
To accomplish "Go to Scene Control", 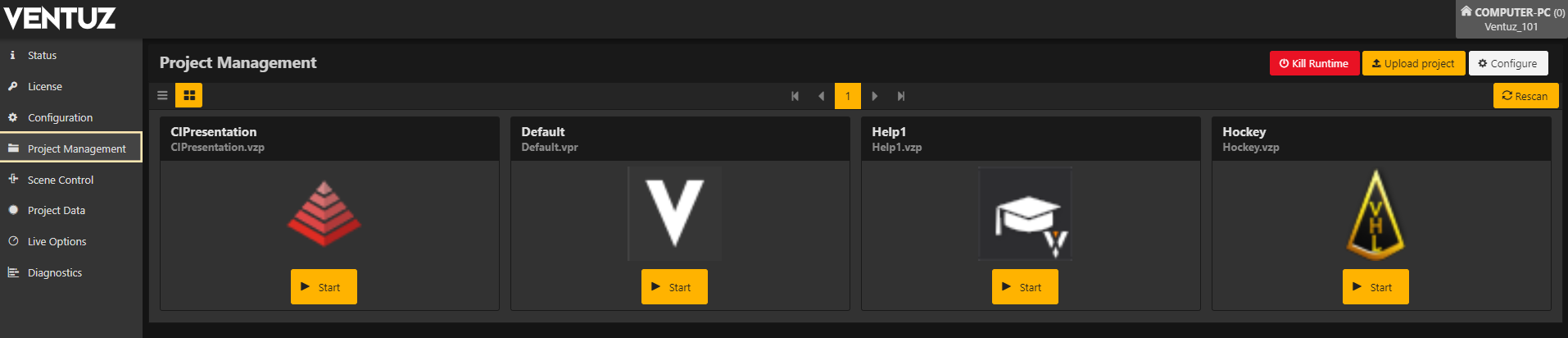I will 60,180.
